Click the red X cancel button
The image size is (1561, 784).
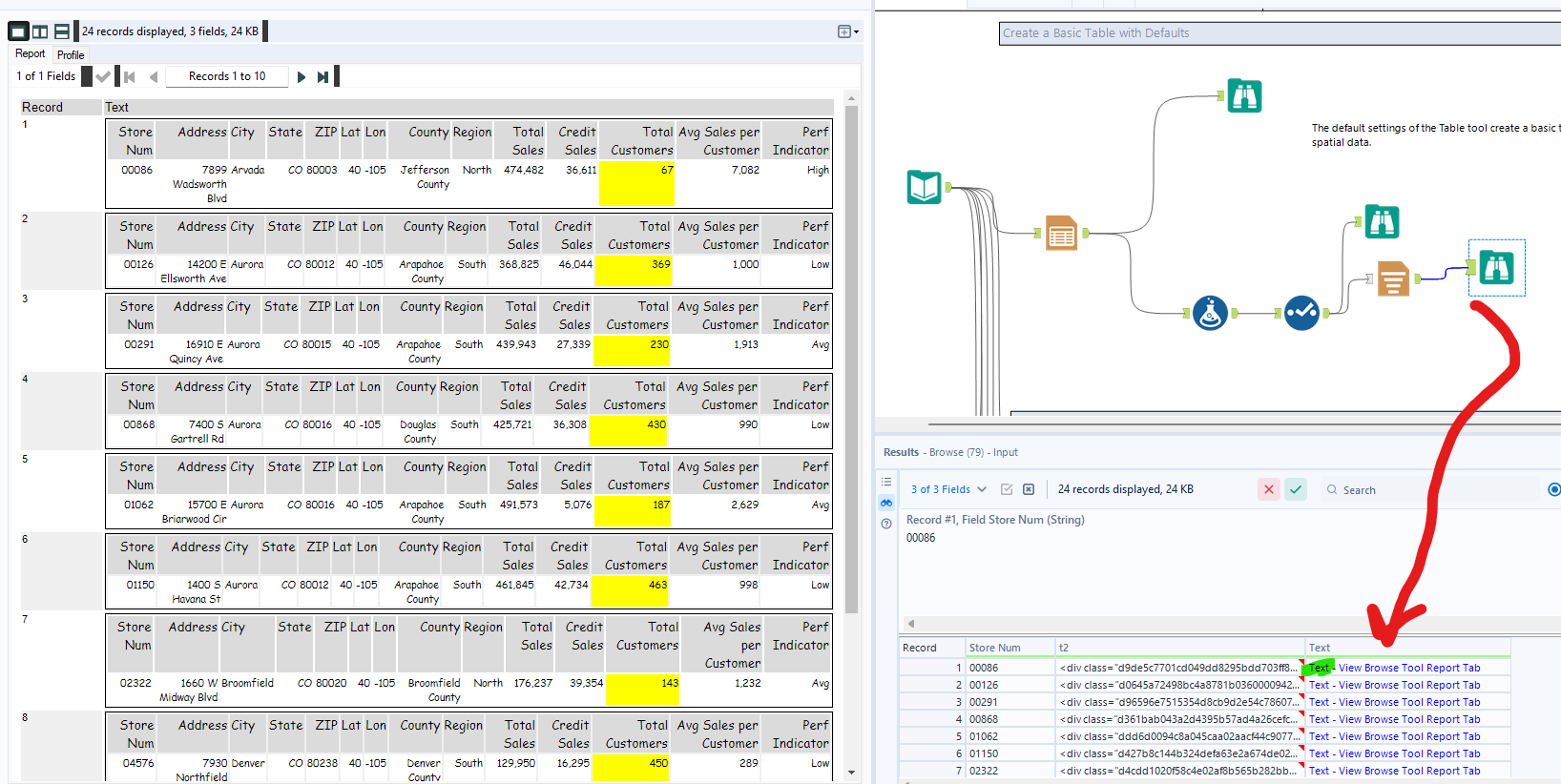(1268, 489)
